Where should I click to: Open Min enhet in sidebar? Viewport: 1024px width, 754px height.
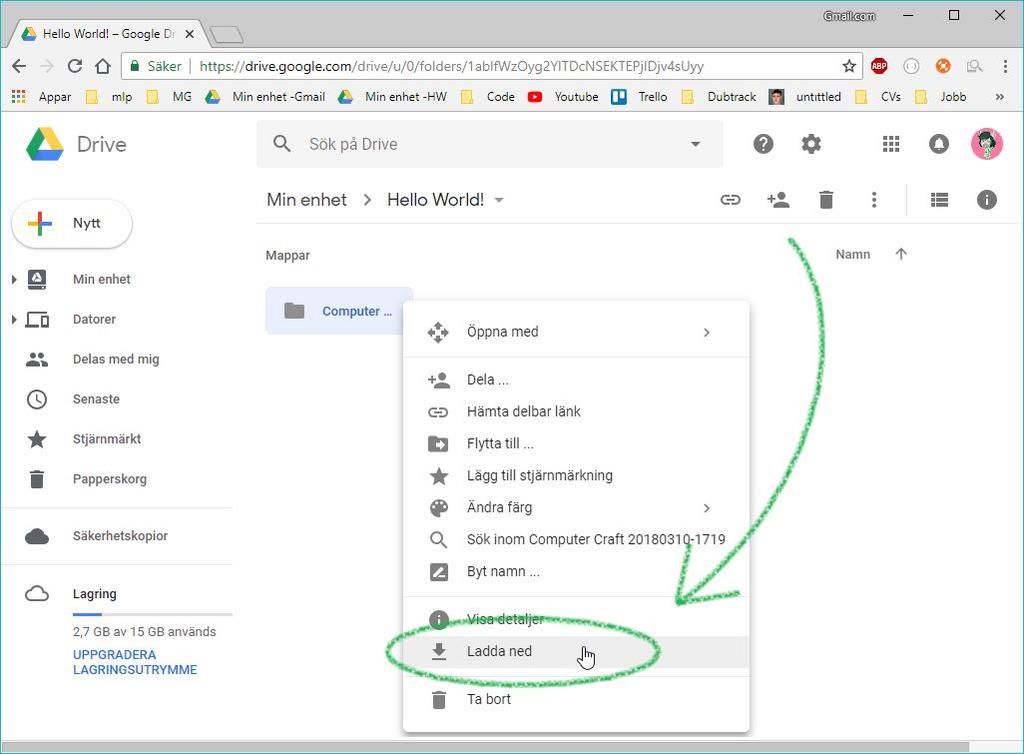point(101,279)
